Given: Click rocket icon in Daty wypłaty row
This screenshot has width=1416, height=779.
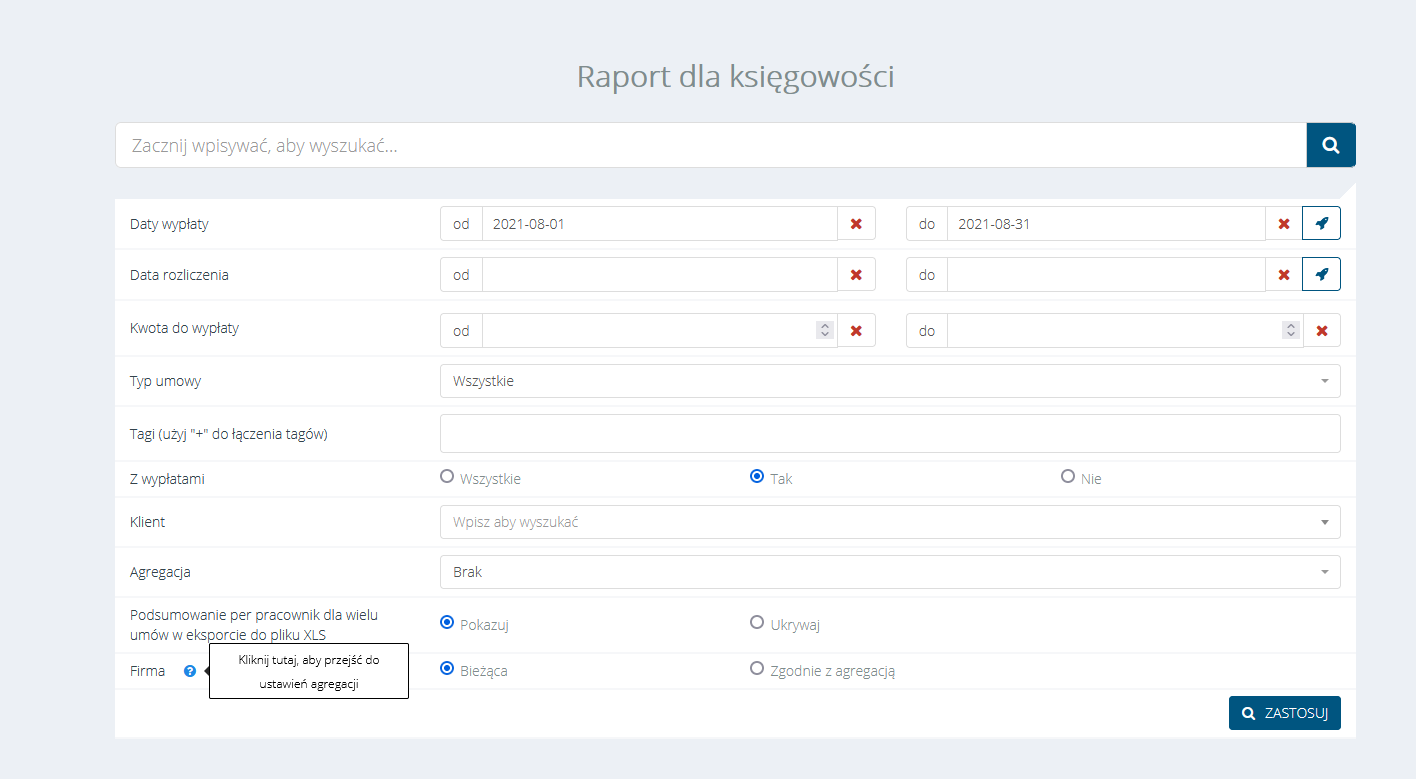Looking at the screenshot, I should (1321, 224).
